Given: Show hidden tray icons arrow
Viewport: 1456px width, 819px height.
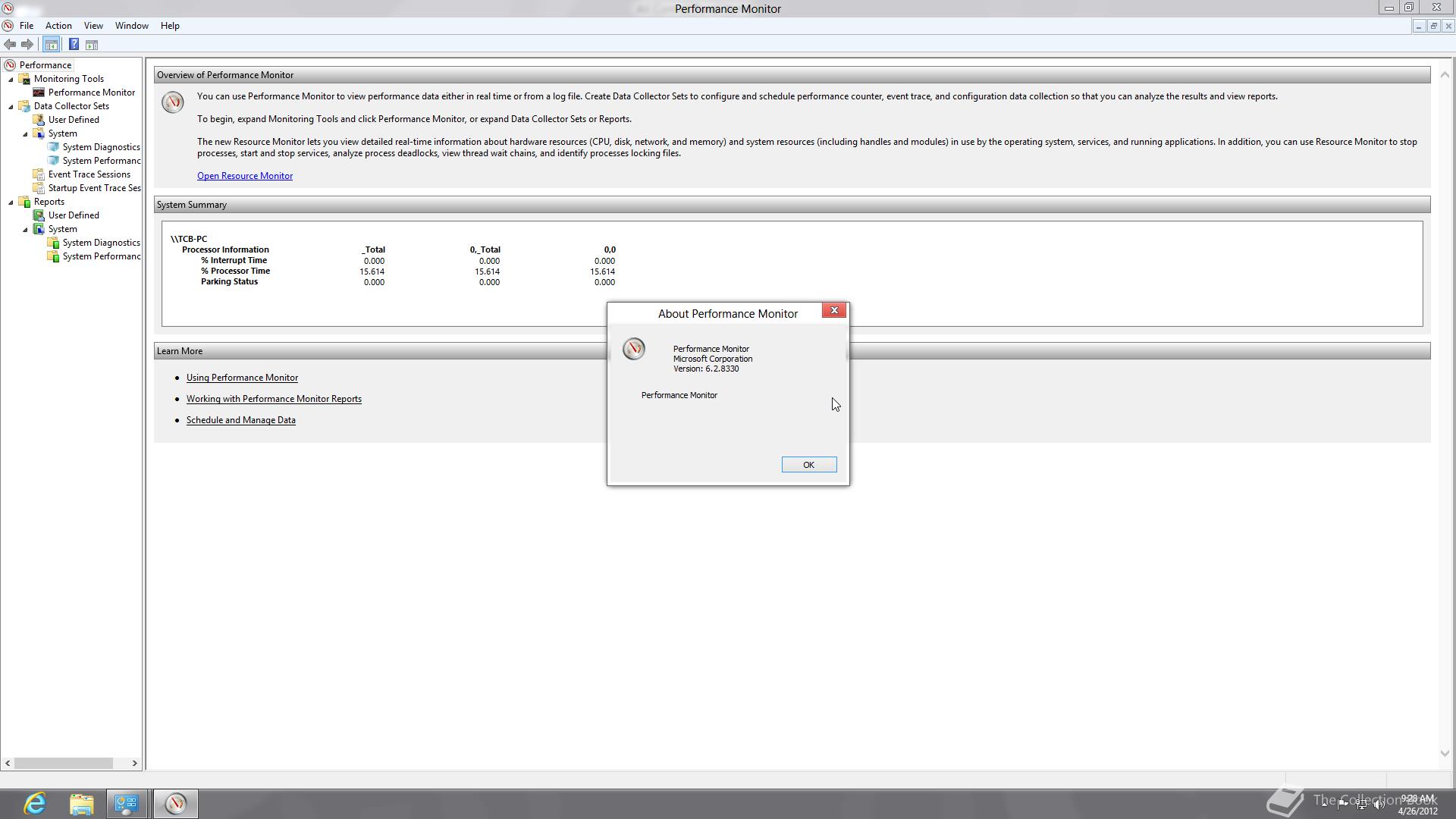Looking at the screenshot, I should [x=1325, y=805].
